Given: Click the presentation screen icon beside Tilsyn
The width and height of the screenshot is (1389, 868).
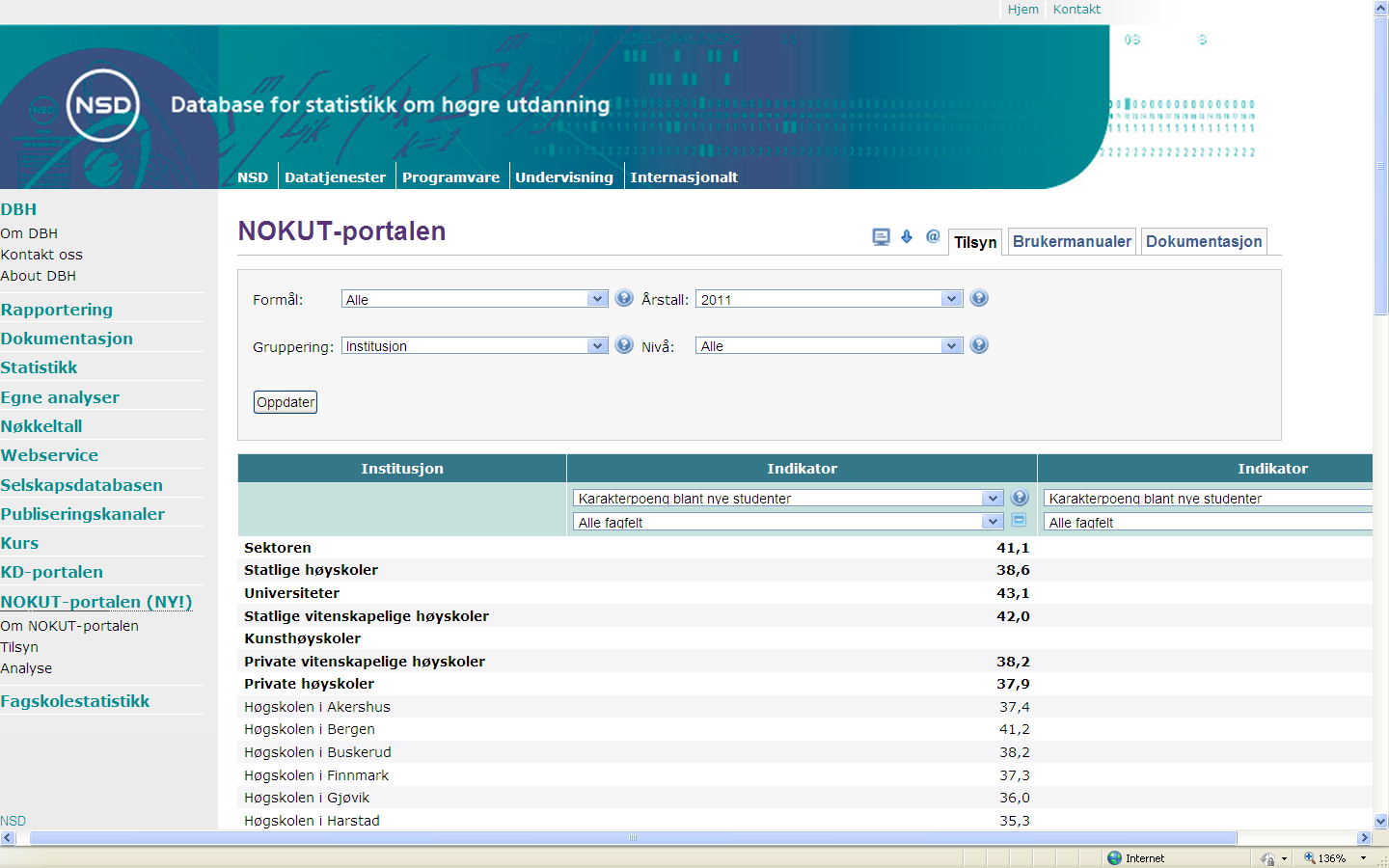Looking at the screenshot, I should point(881,237).
